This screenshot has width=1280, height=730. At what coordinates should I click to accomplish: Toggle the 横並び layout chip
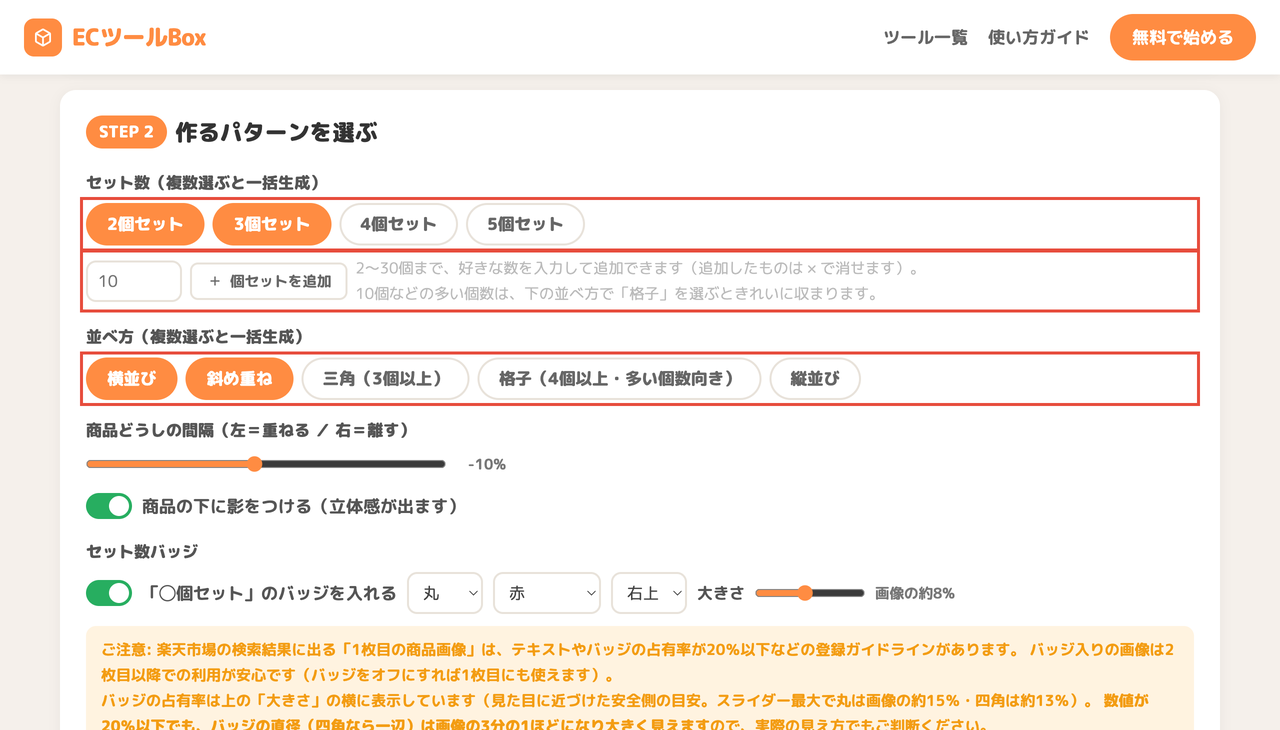[132, 379]
